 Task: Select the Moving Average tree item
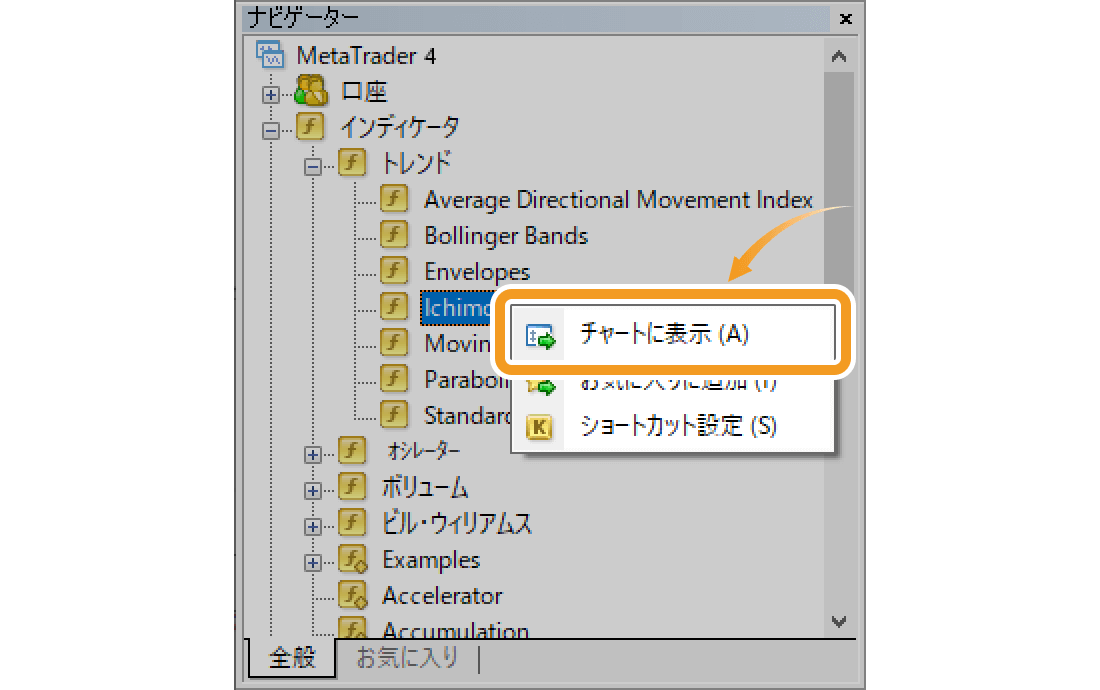click(x=458, y=344)
